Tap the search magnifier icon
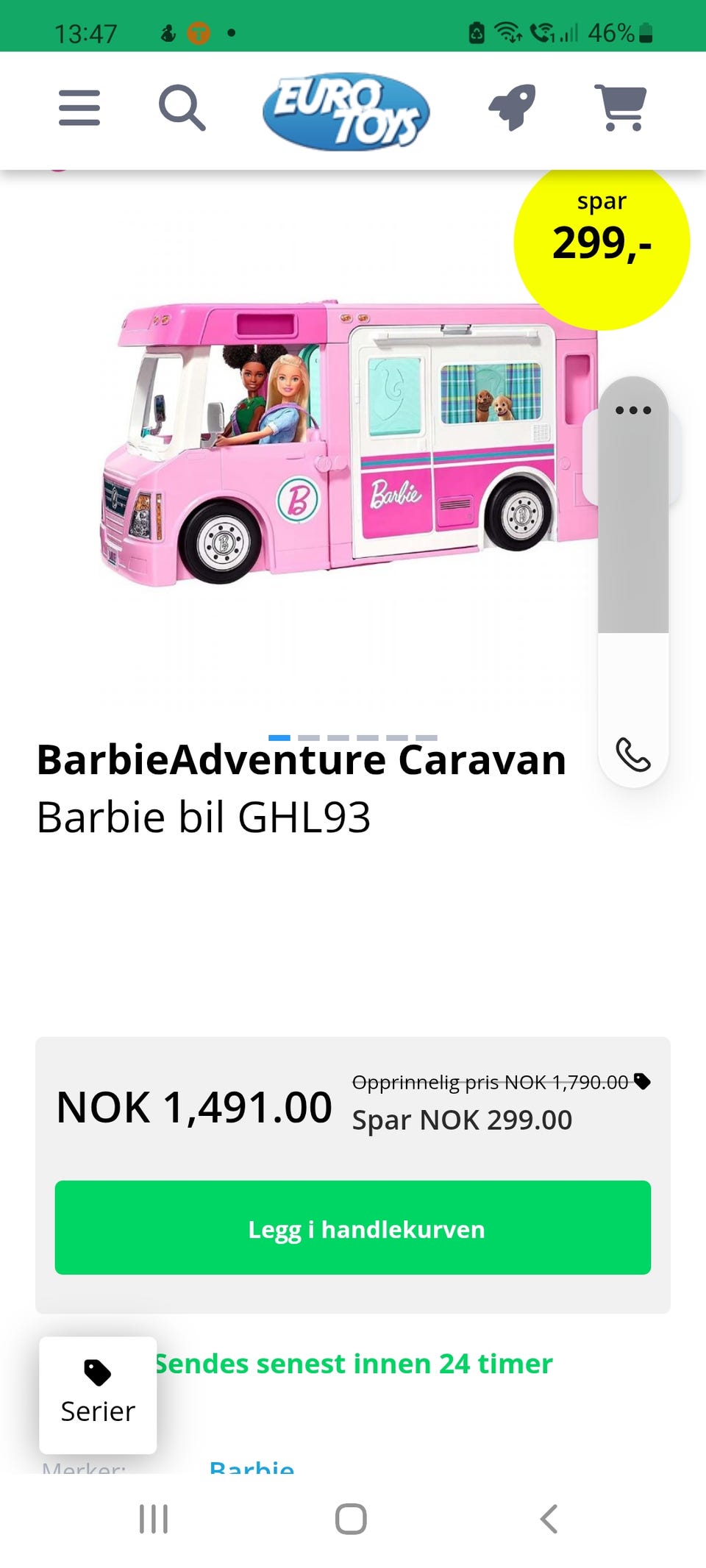The width and height of the screenshot is (706, 1568). pyautogui.click(x=182, y=108)
